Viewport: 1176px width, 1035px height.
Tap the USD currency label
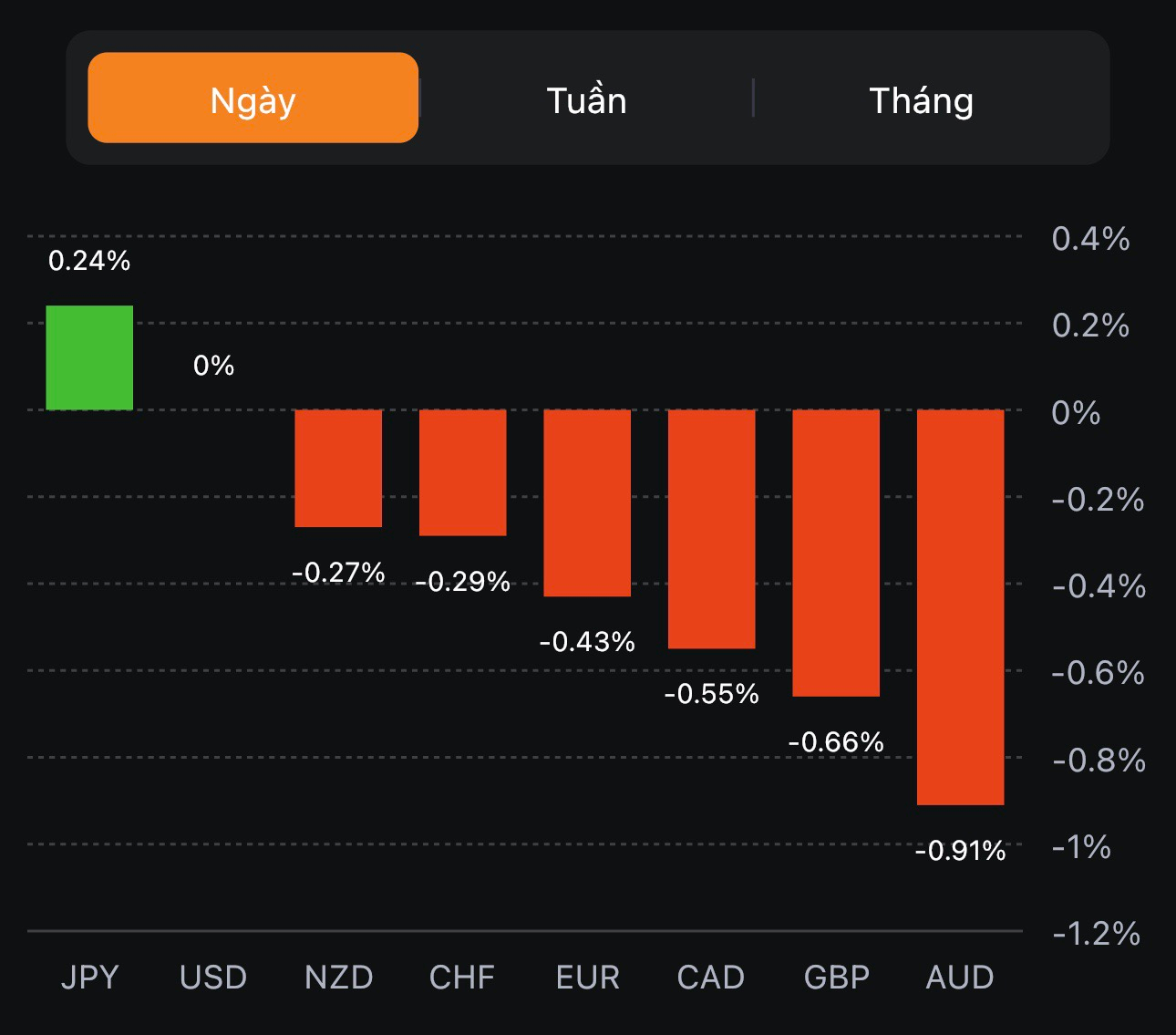(213, 978)
